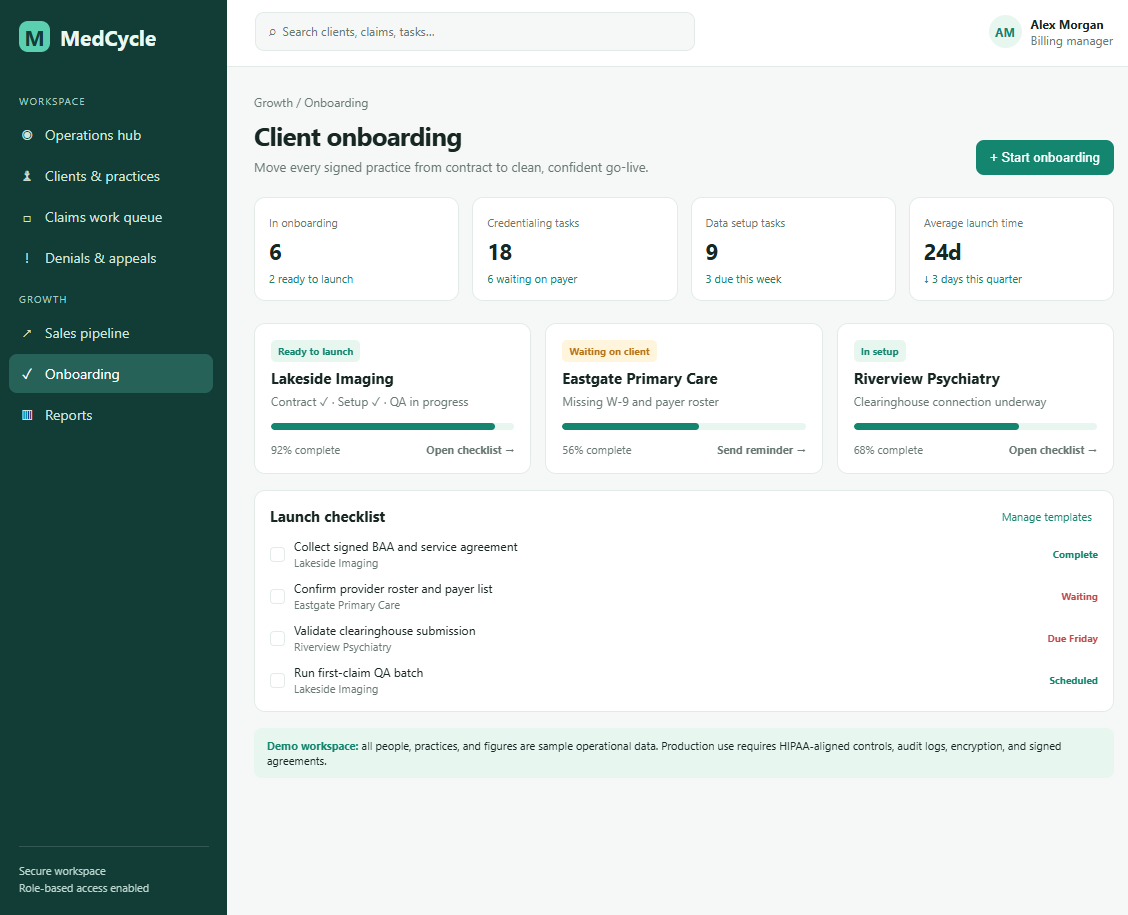1128x915 pixels.
Task: Click the Alex Morgan user name
Action: [1067, 25]
